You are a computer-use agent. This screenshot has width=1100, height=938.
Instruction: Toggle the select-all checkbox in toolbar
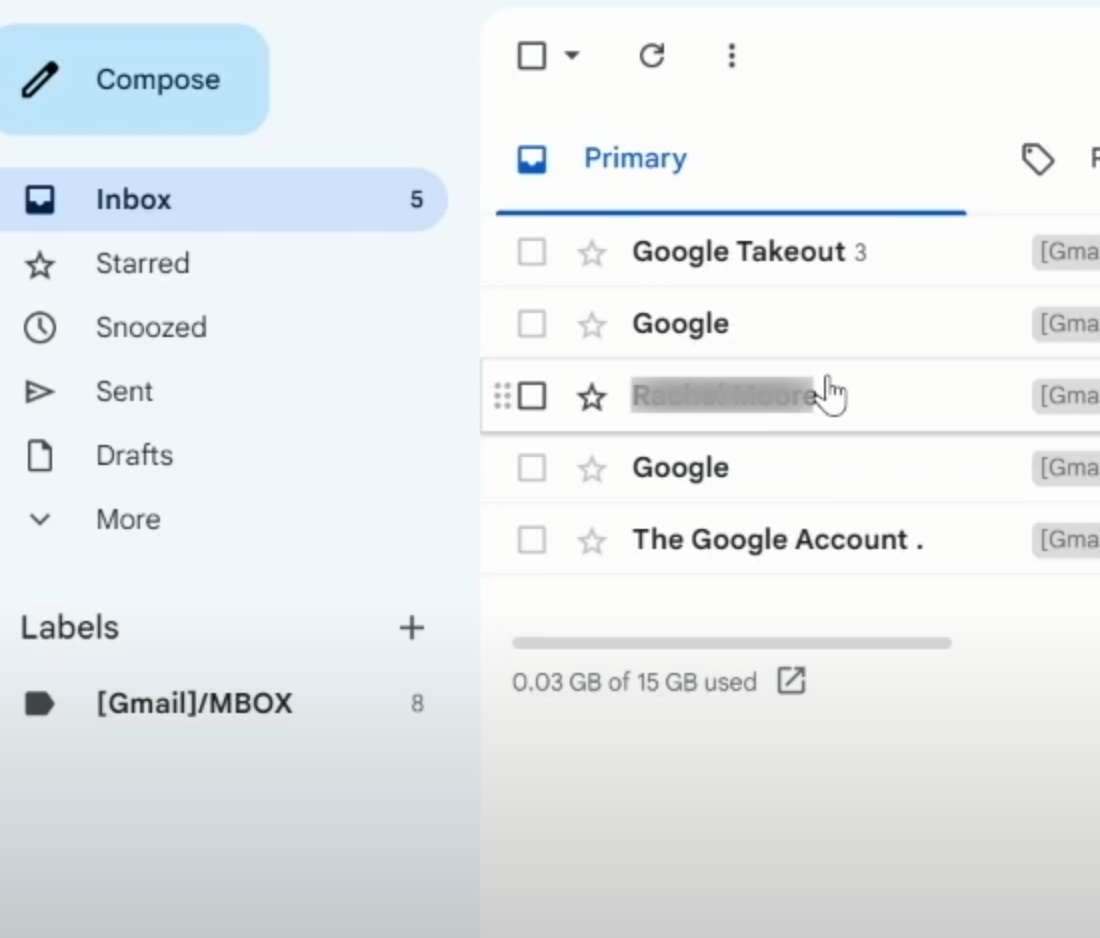[532, 55]
